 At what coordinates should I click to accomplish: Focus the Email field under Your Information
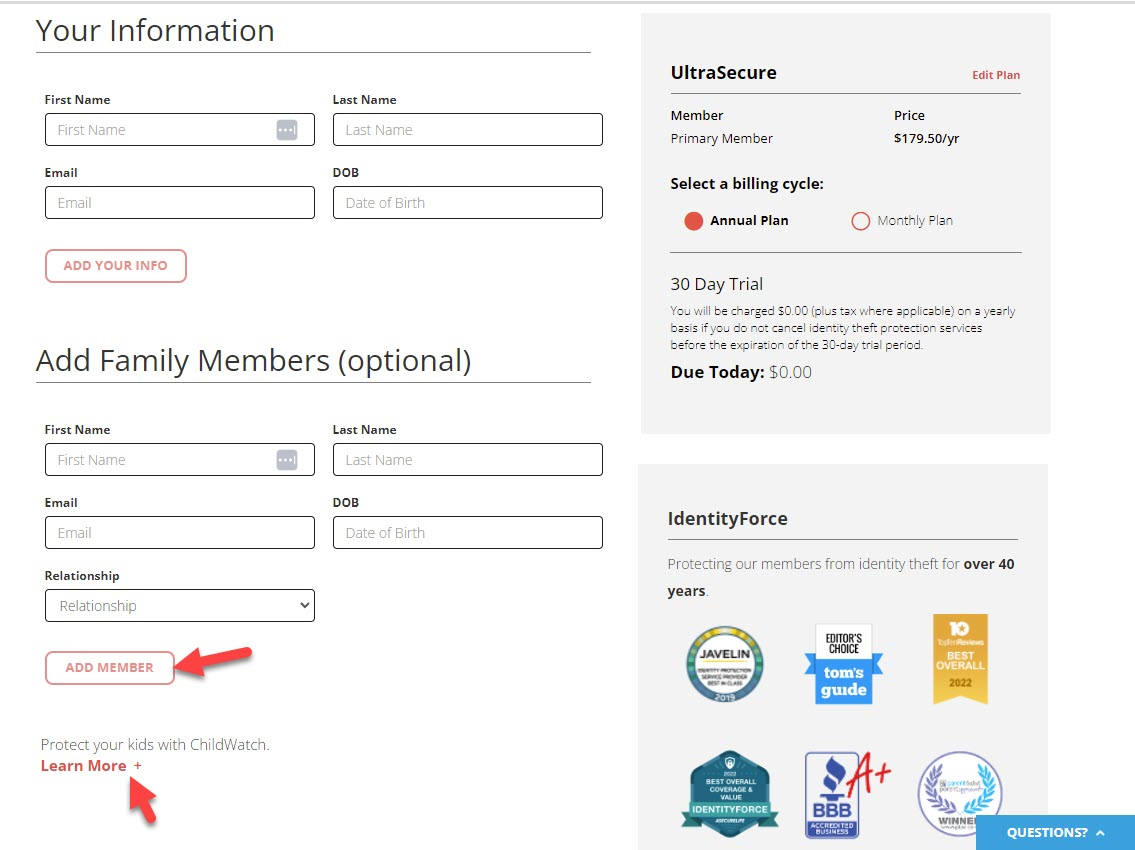[180, 203]
